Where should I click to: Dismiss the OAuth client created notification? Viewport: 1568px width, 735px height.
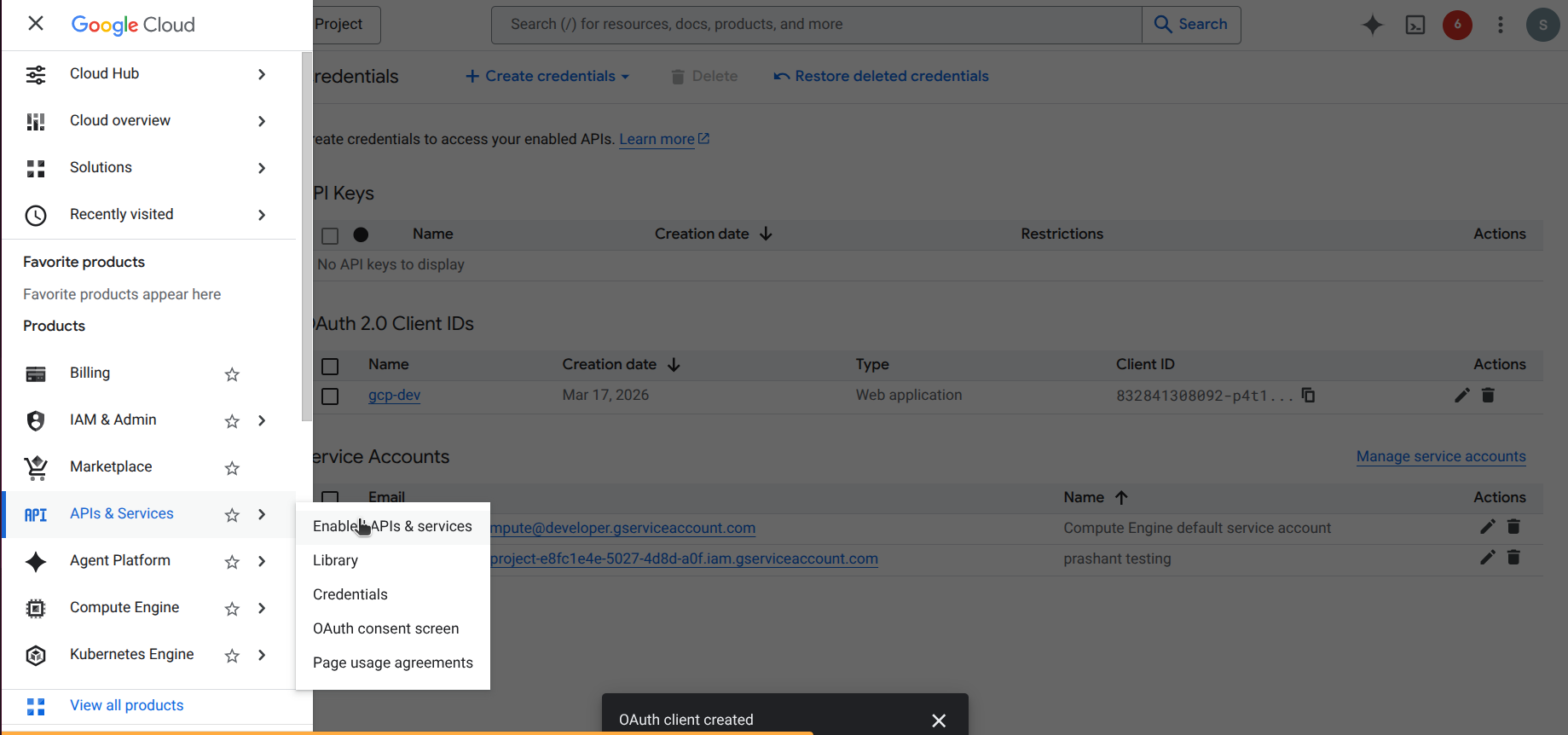point(939,721)
